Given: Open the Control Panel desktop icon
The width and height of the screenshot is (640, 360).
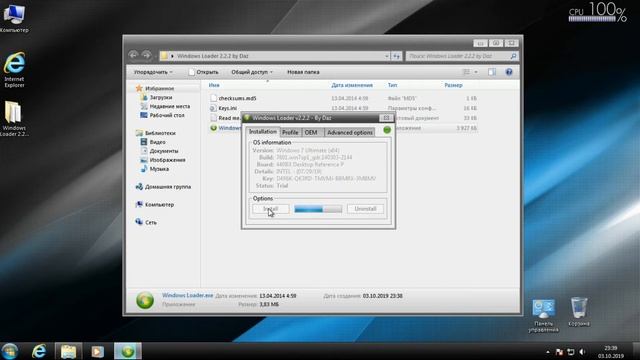Looking at the screenshot, I should (543, 315).
